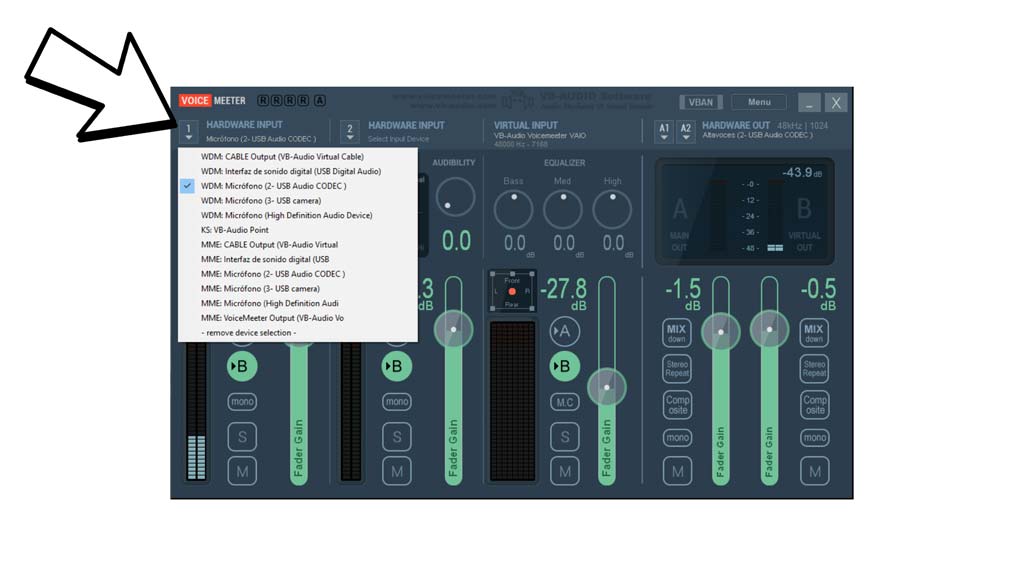
Task: Solo Hardware Input 1 with its S button
Action: pyautogui.click(x=242, y=436)
